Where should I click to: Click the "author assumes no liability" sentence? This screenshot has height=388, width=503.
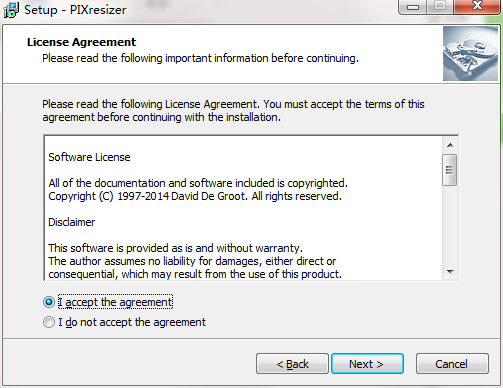tap(192, 261)
